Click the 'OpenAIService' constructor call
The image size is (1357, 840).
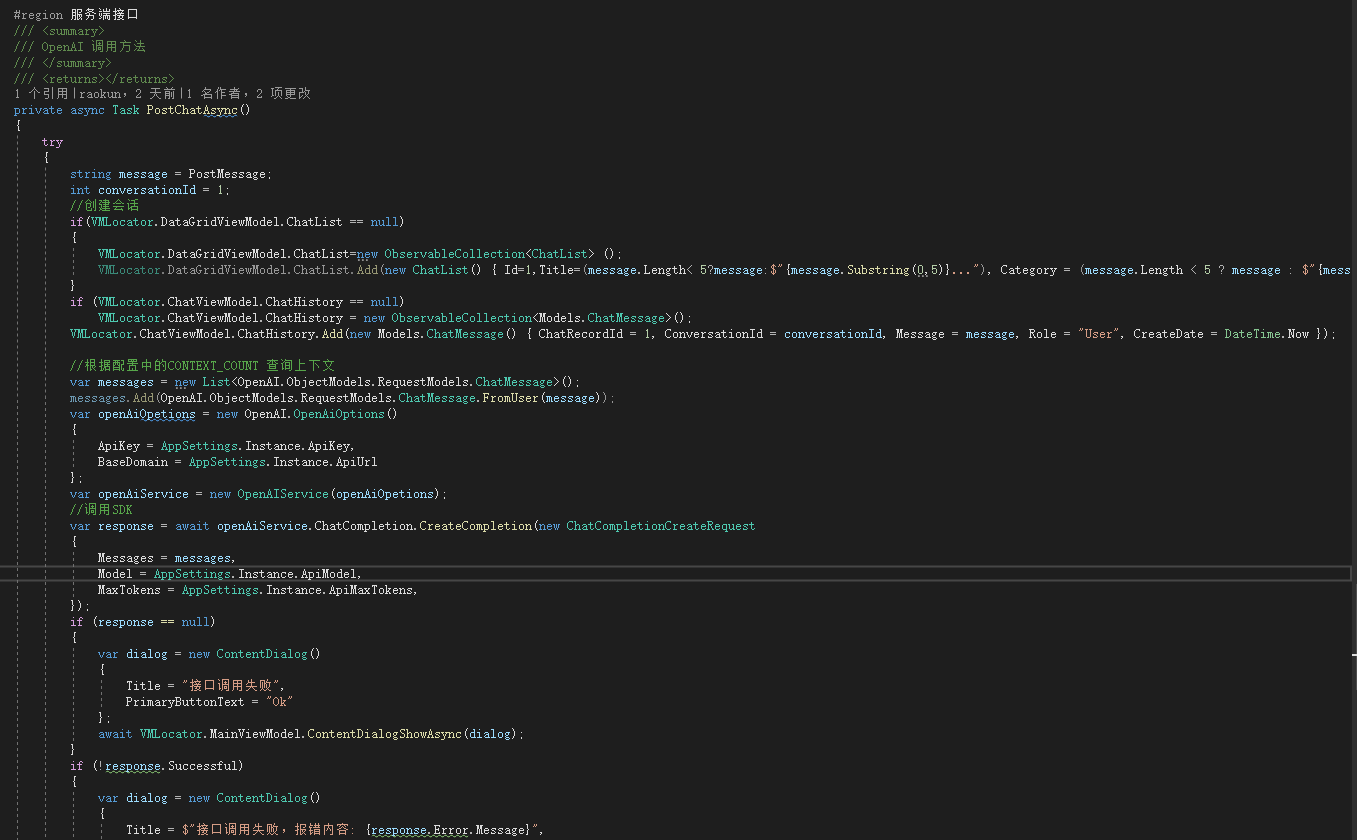(282, 494)
